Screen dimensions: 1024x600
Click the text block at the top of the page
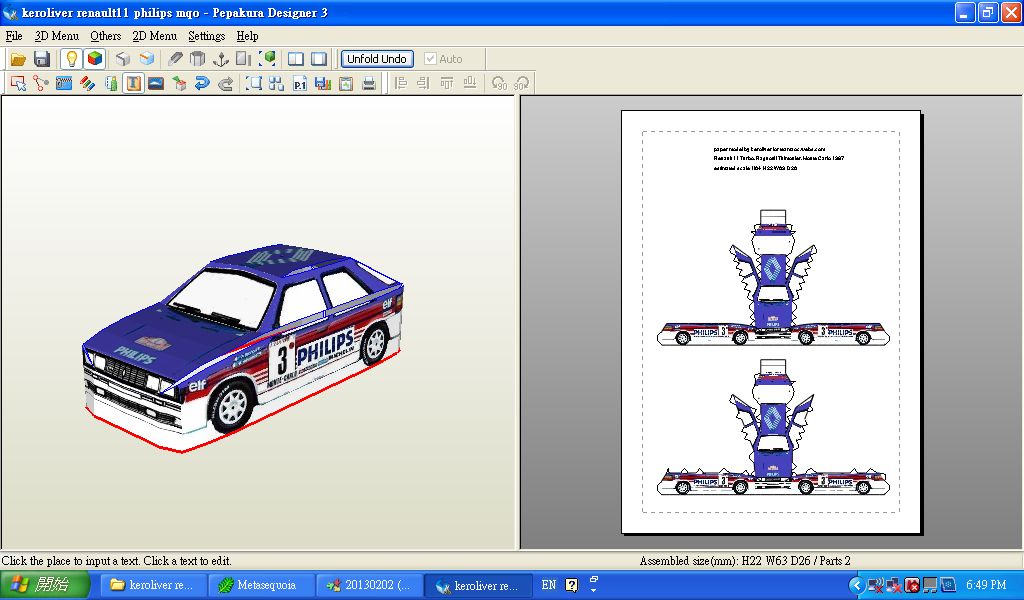[778, 159]
